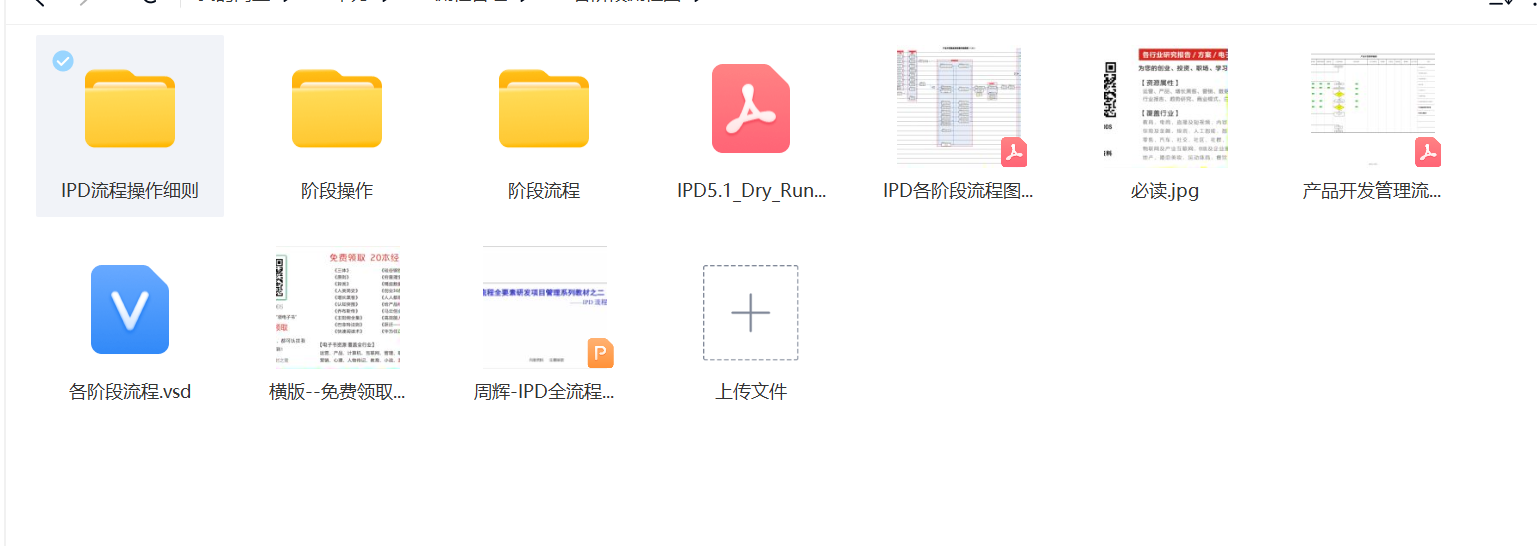Image resolution: width=1537 pixels, height=546 pixels.
Task: Open the 必读.jpg image thumbnail
Action: coord(1165,105)
